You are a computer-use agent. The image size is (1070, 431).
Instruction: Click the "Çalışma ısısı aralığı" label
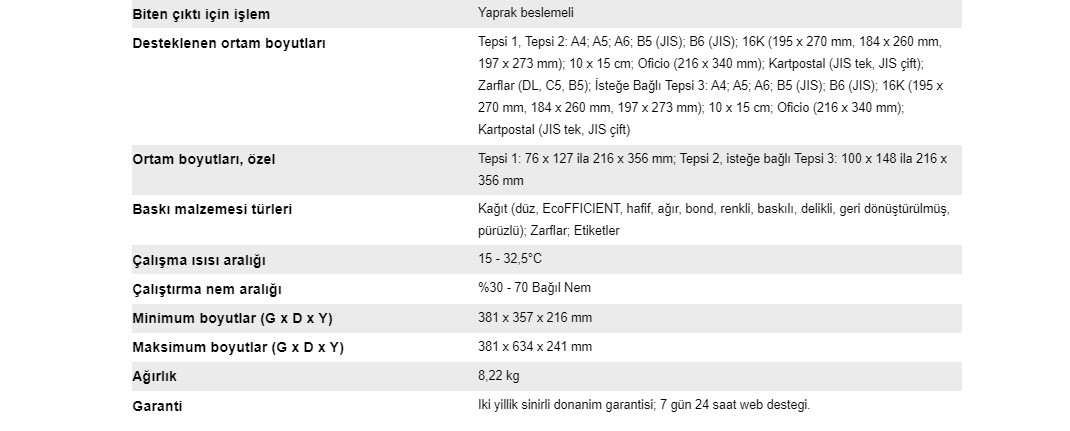[198, 261]
